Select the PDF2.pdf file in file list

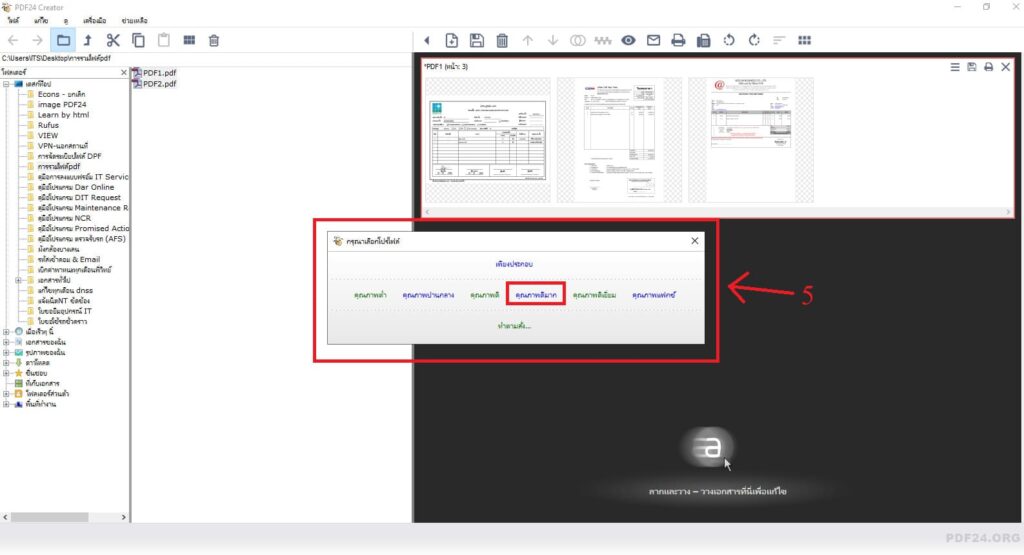point(158,84)
